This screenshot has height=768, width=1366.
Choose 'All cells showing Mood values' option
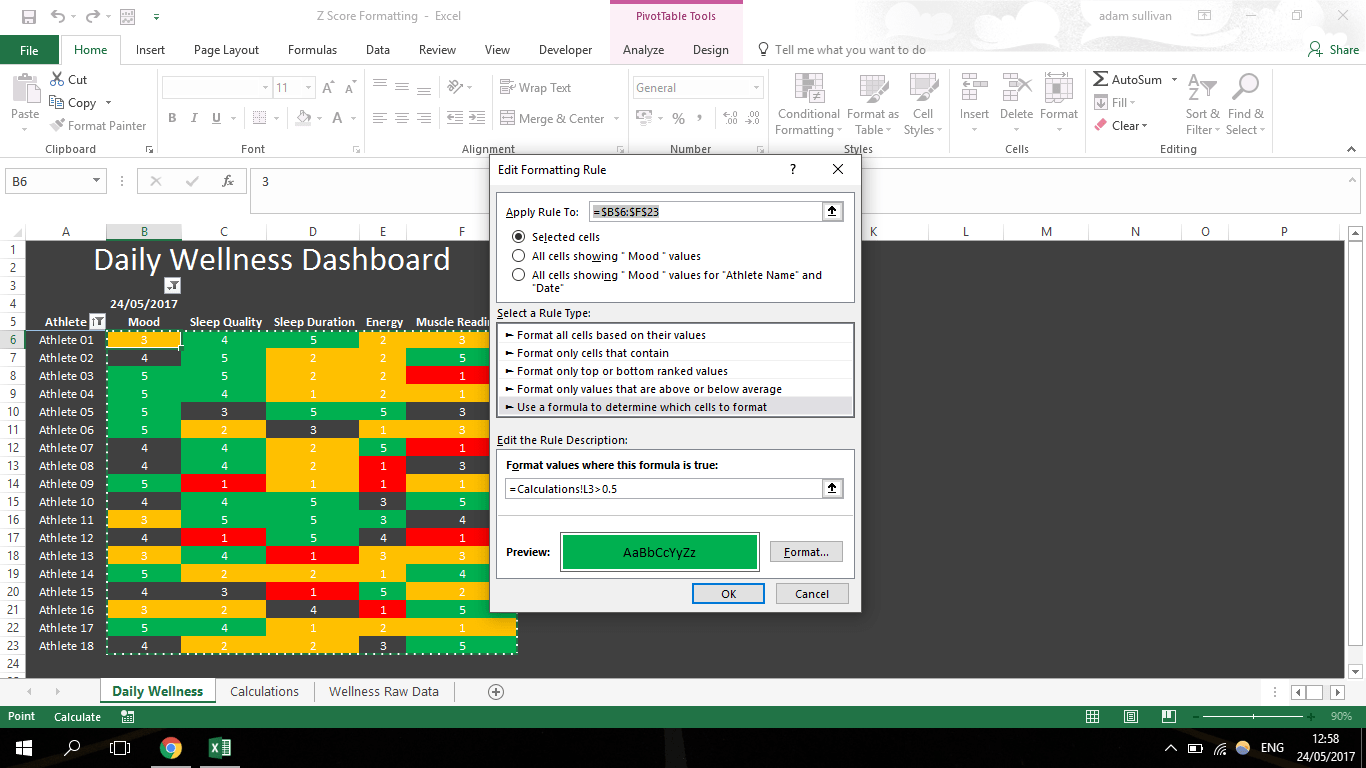518,256
